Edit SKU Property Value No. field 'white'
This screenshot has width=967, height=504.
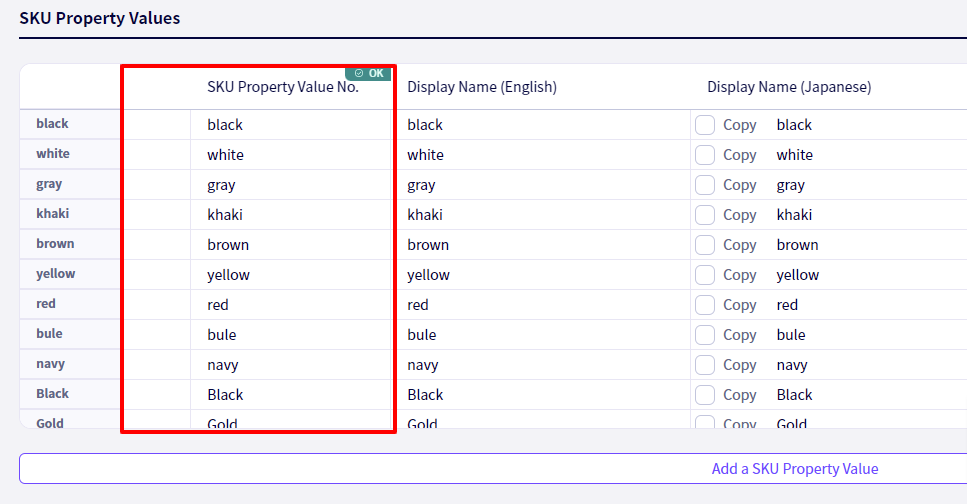(x=291, y=155)
